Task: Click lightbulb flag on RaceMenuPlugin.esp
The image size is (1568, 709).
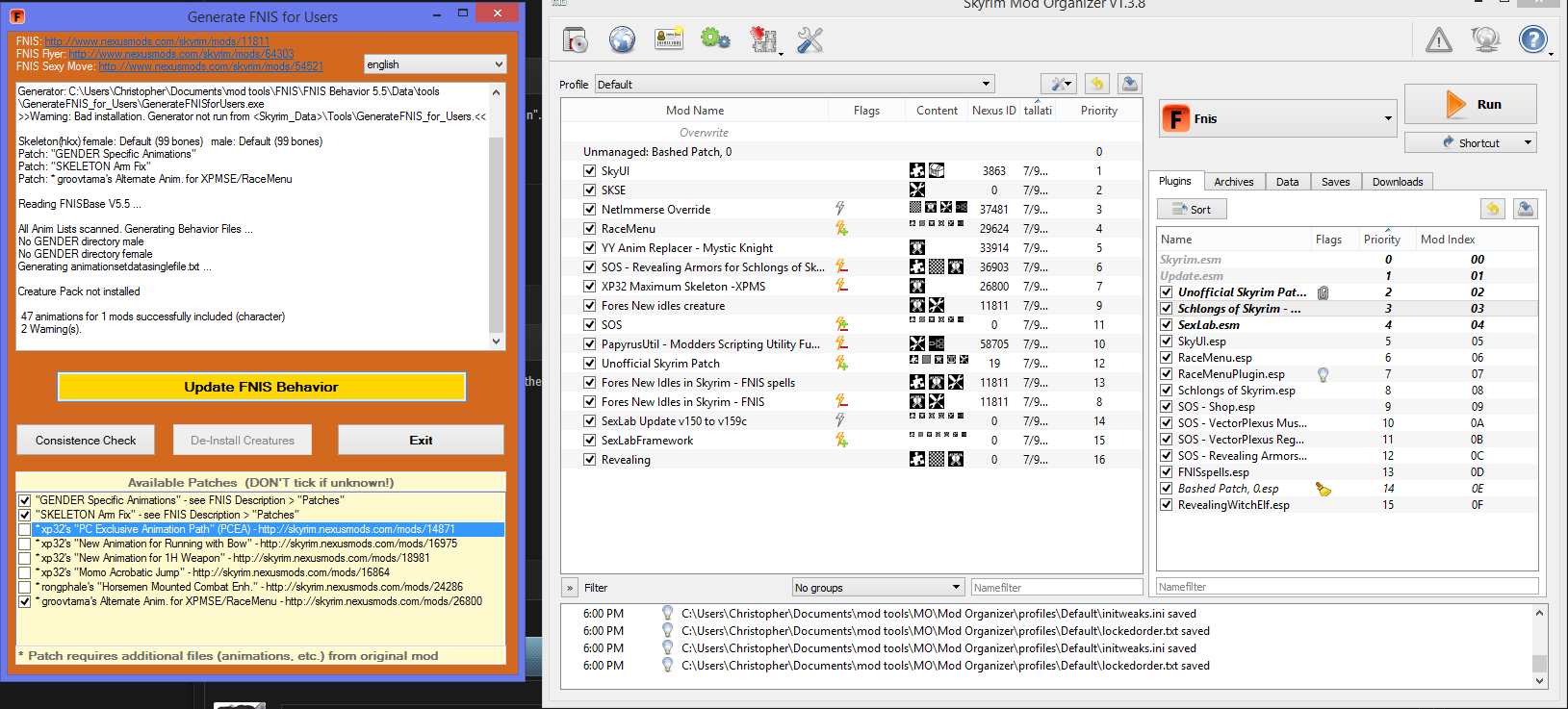Action: tap(1324, 374)
